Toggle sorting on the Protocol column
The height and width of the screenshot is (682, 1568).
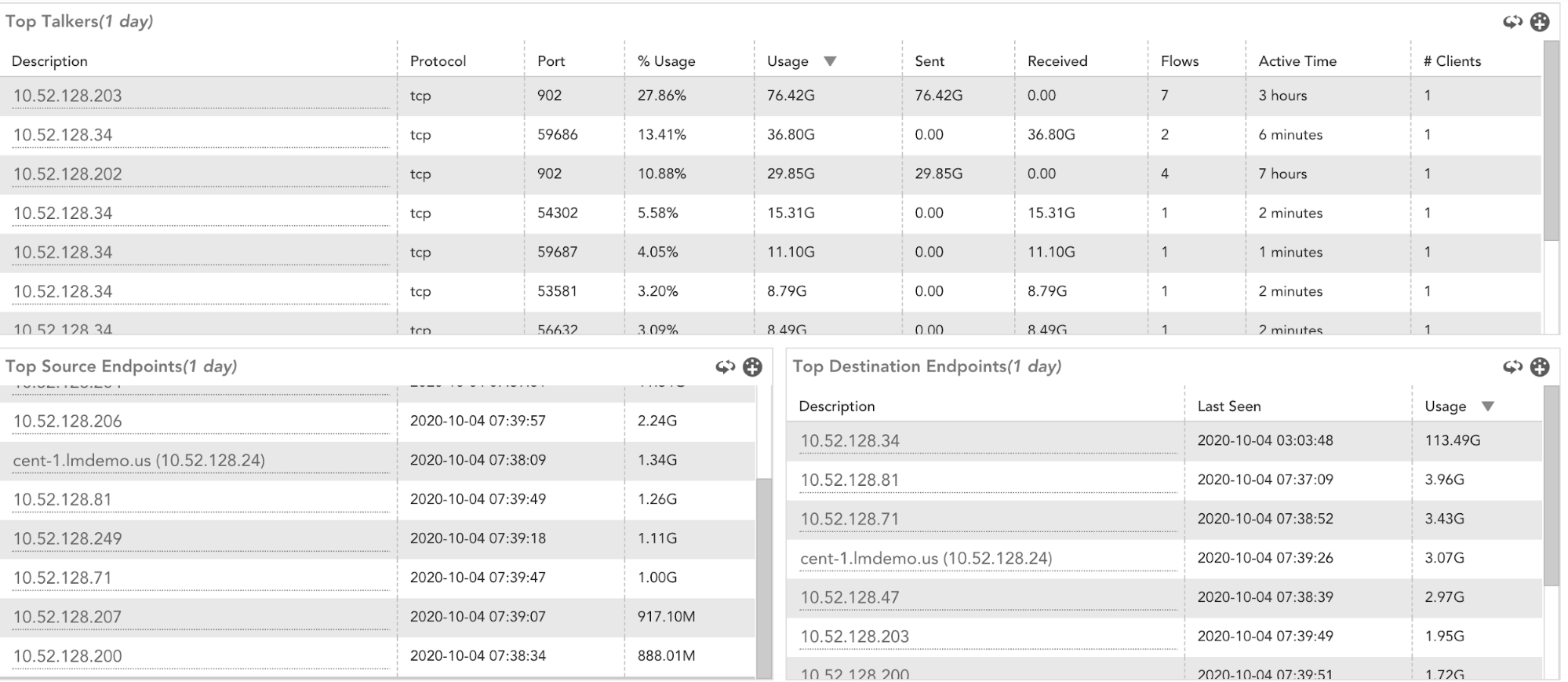[438, 60]
